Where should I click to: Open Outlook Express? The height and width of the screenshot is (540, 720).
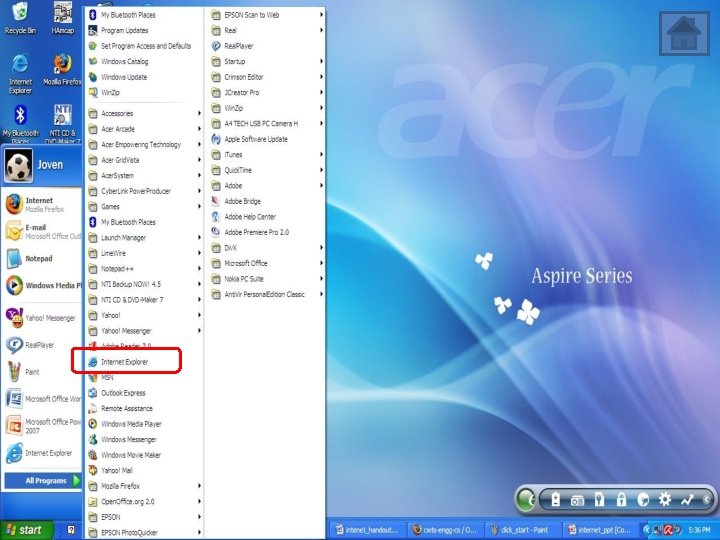(144, 393)
